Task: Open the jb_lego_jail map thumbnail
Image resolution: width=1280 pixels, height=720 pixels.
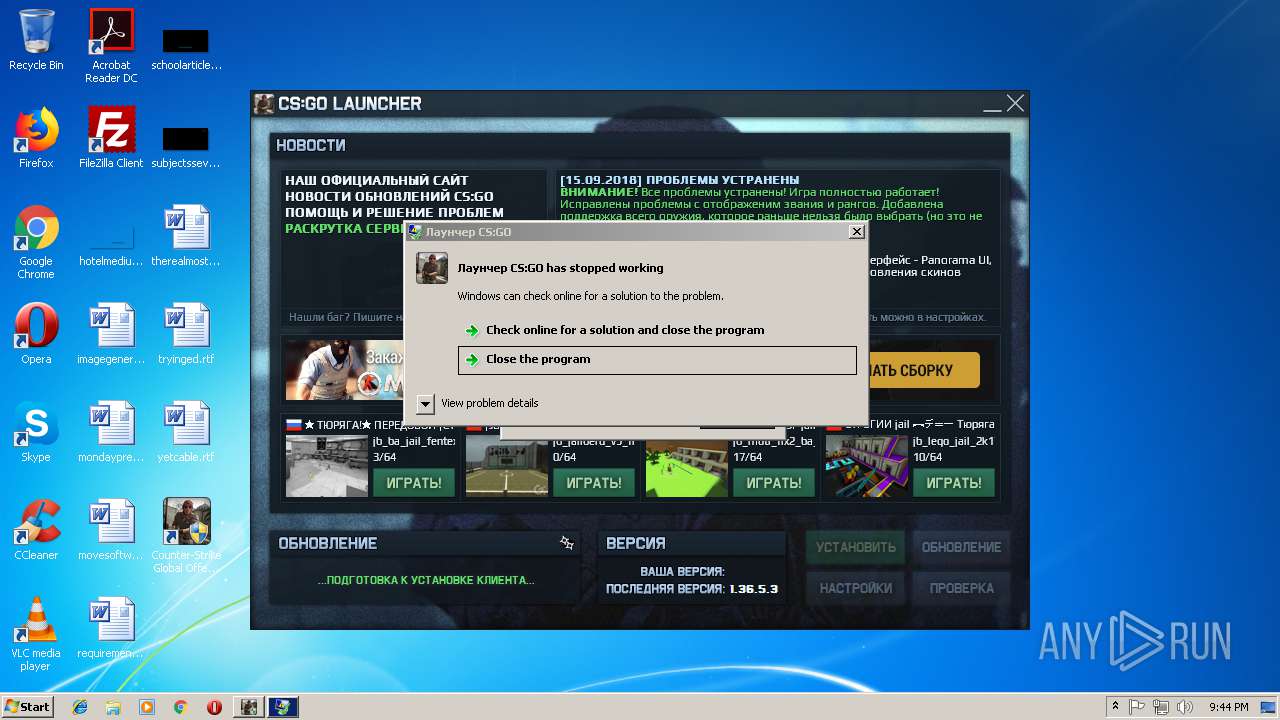Action: 867,465
